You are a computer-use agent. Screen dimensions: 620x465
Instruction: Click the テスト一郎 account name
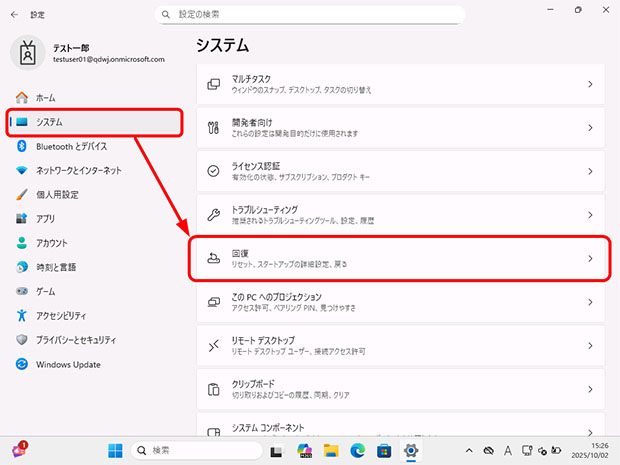click(x=71, y=48)
